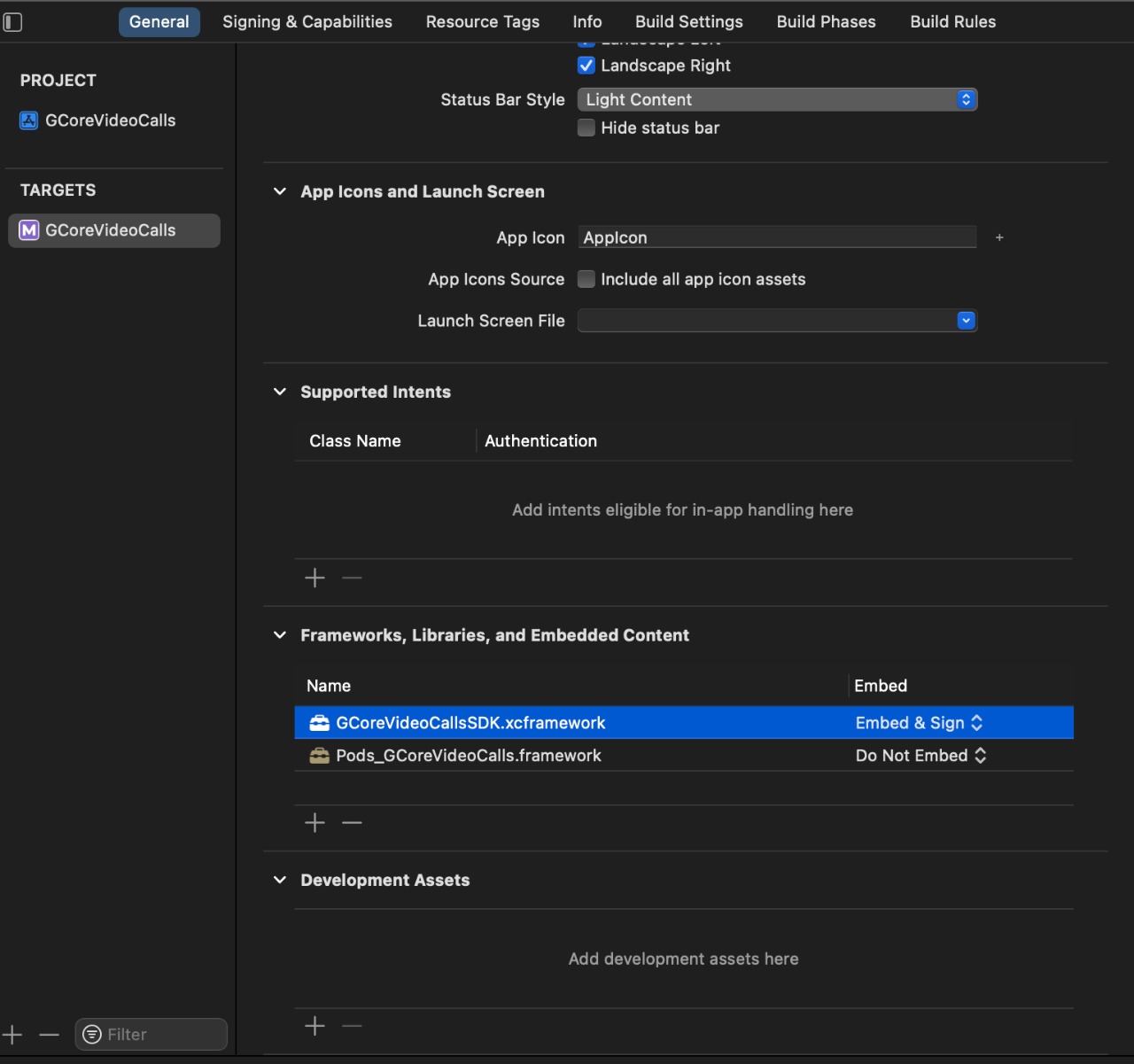The width and height of the screenshot is (1134, 1064).
Task: Click the Embed column header
Action: pyautogui.click(x=881, y=686)
